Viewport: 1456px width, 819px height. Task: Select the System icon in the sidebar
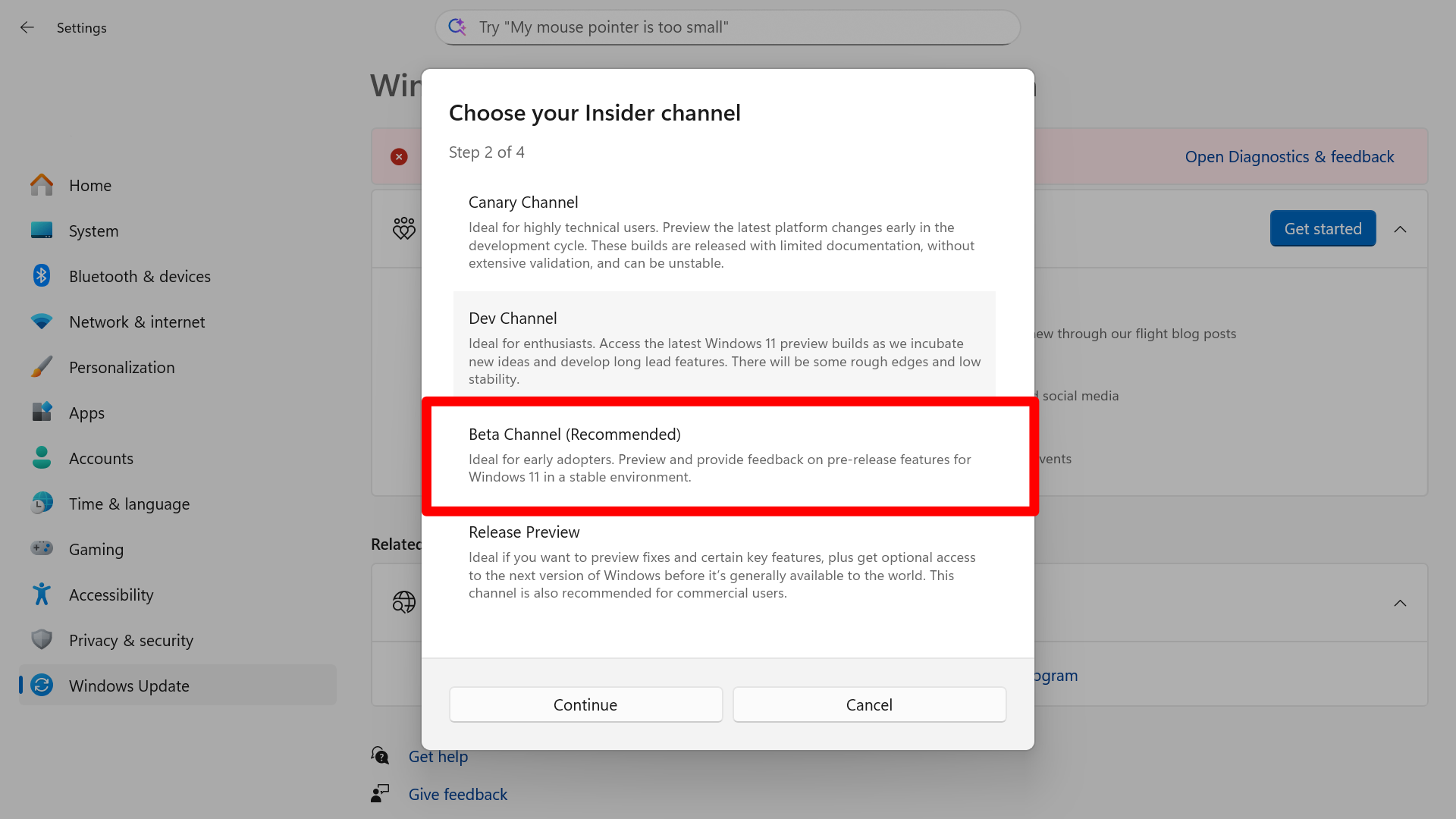click(41, 231)
